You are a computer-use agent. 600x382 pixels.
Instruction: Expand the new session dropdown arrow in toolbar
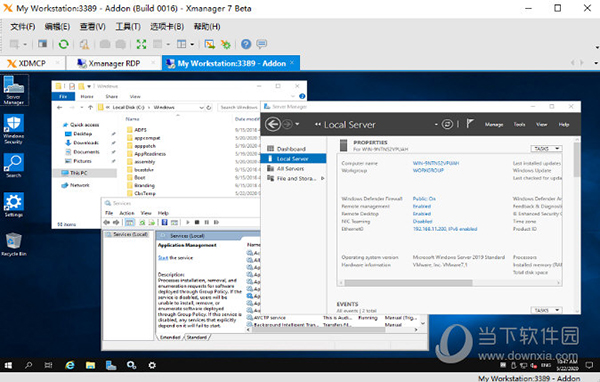(25, 44)
